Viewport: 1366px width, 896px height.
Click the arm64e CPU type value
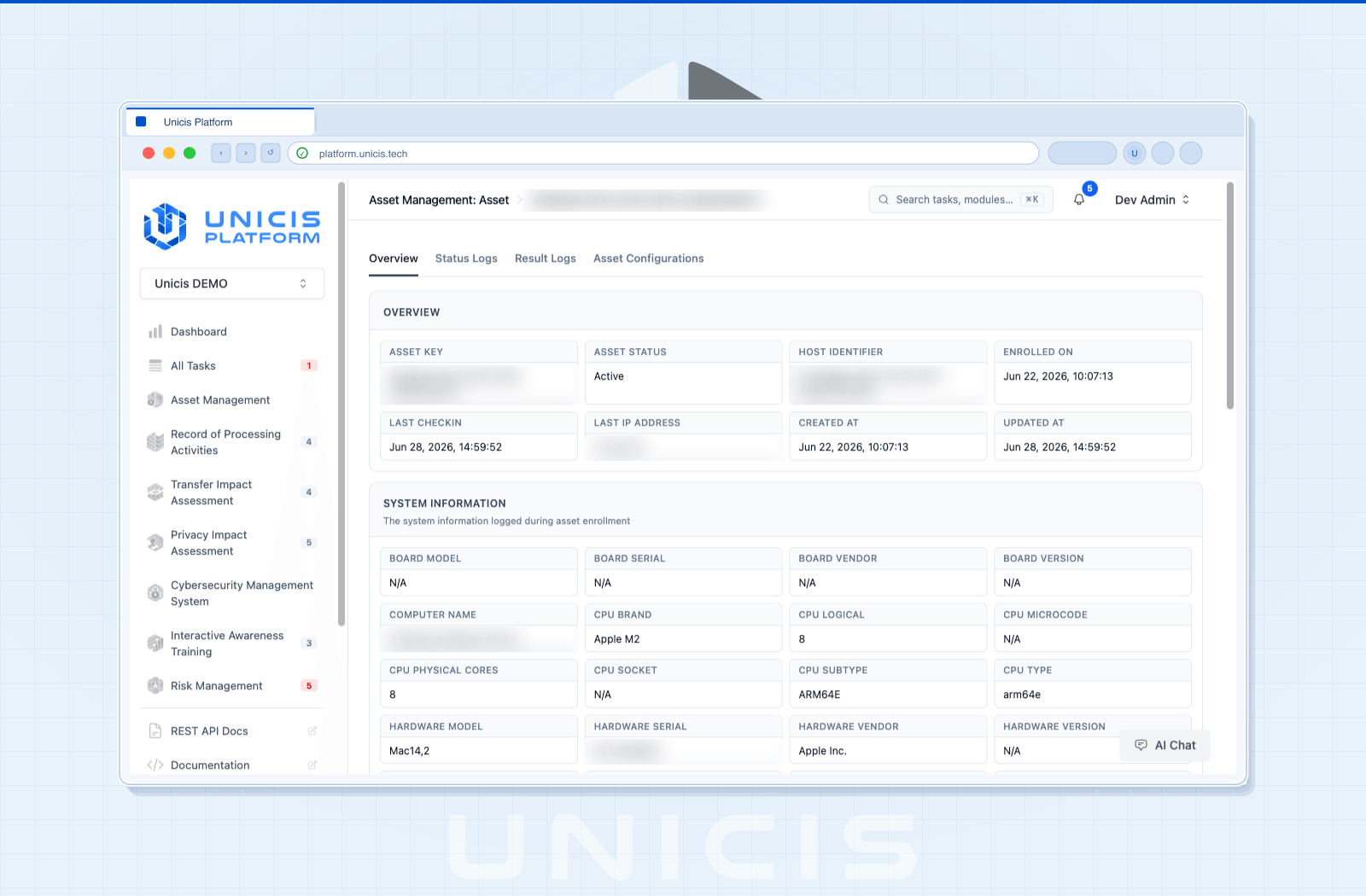pyautogui.click(x=1022, y=695)
